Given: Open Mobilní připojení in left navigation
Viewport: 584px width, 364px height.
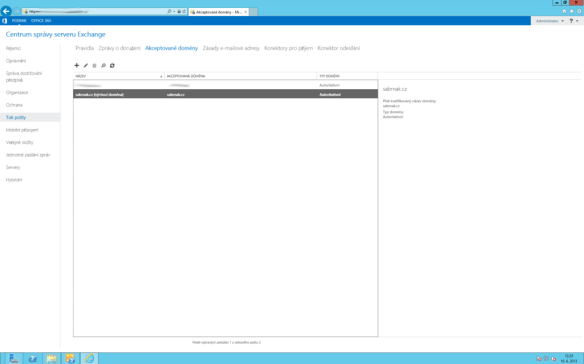Looking at the screenshot, I should point(22,130).
